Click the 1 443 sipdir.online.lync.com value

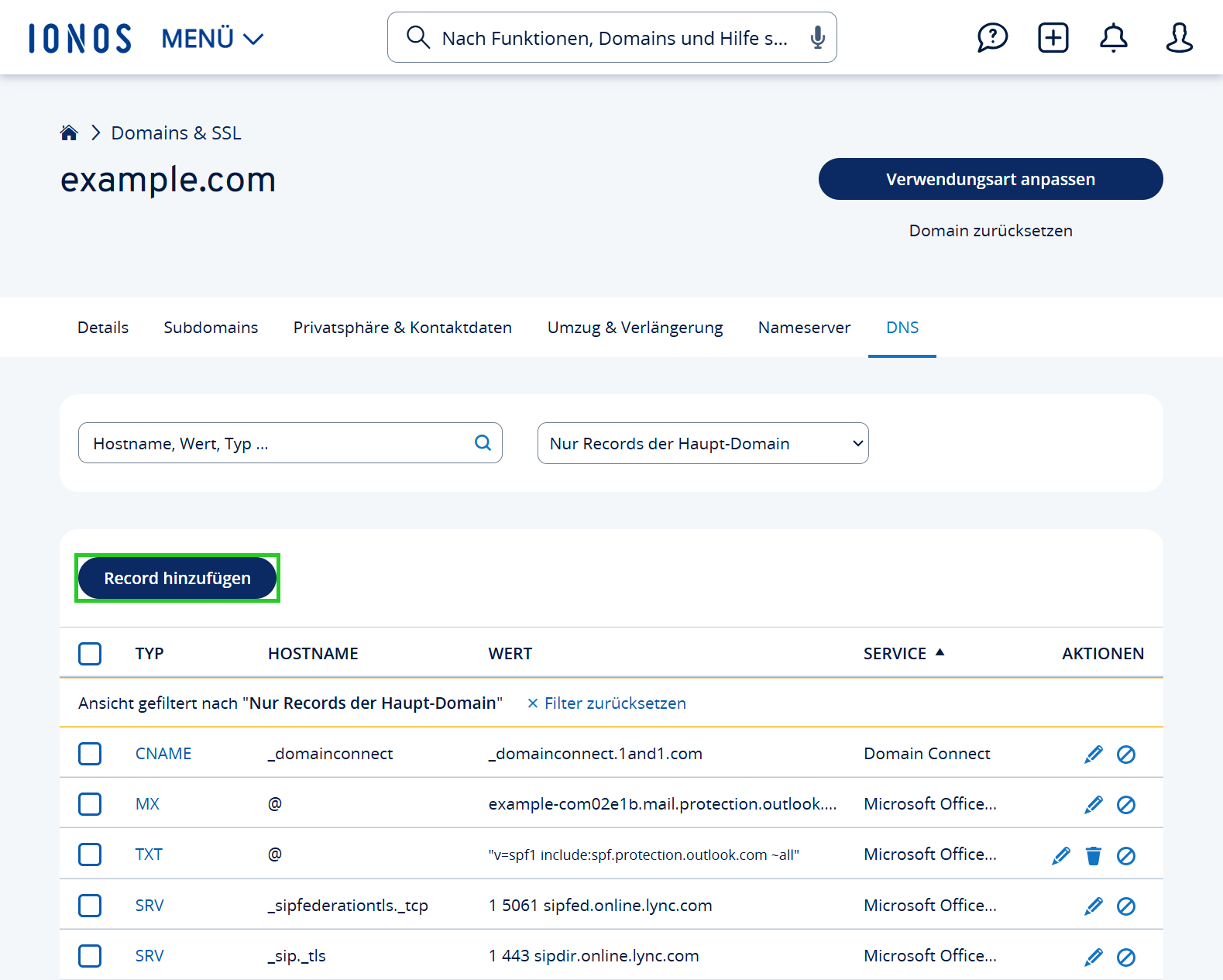pos(593,955)
